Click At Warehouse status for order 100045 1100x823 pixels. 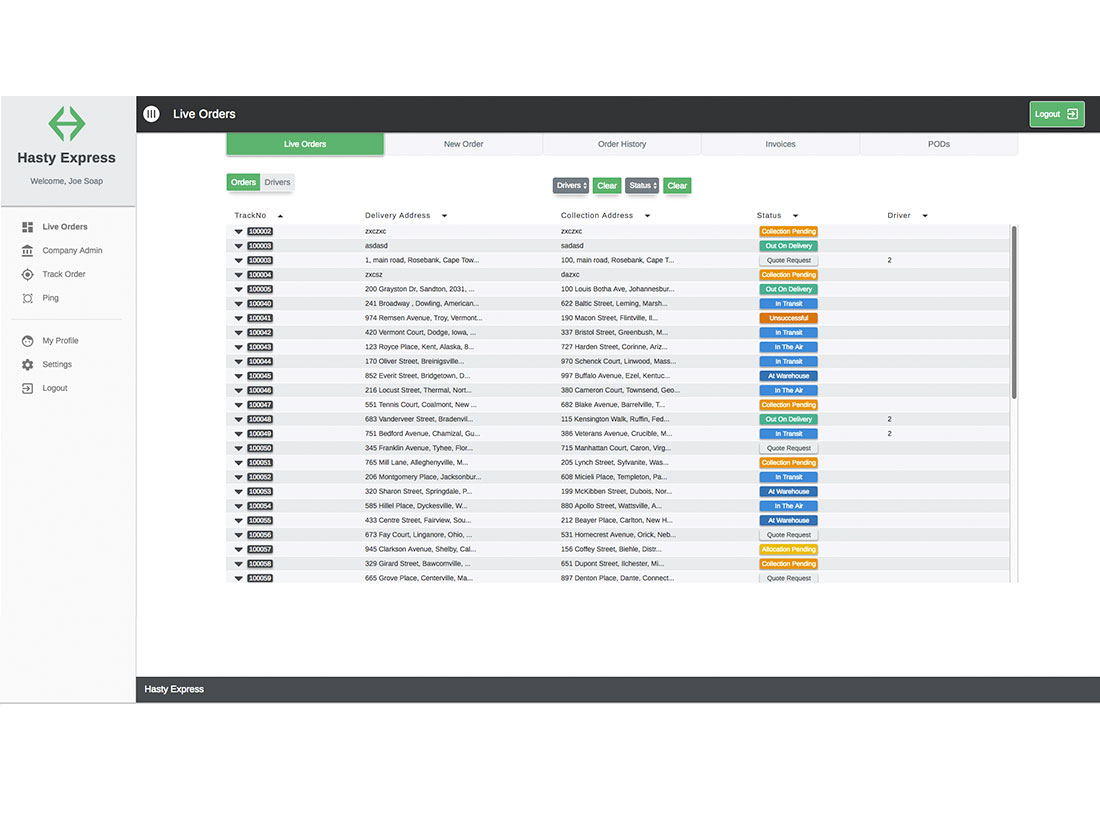point(789,376)
